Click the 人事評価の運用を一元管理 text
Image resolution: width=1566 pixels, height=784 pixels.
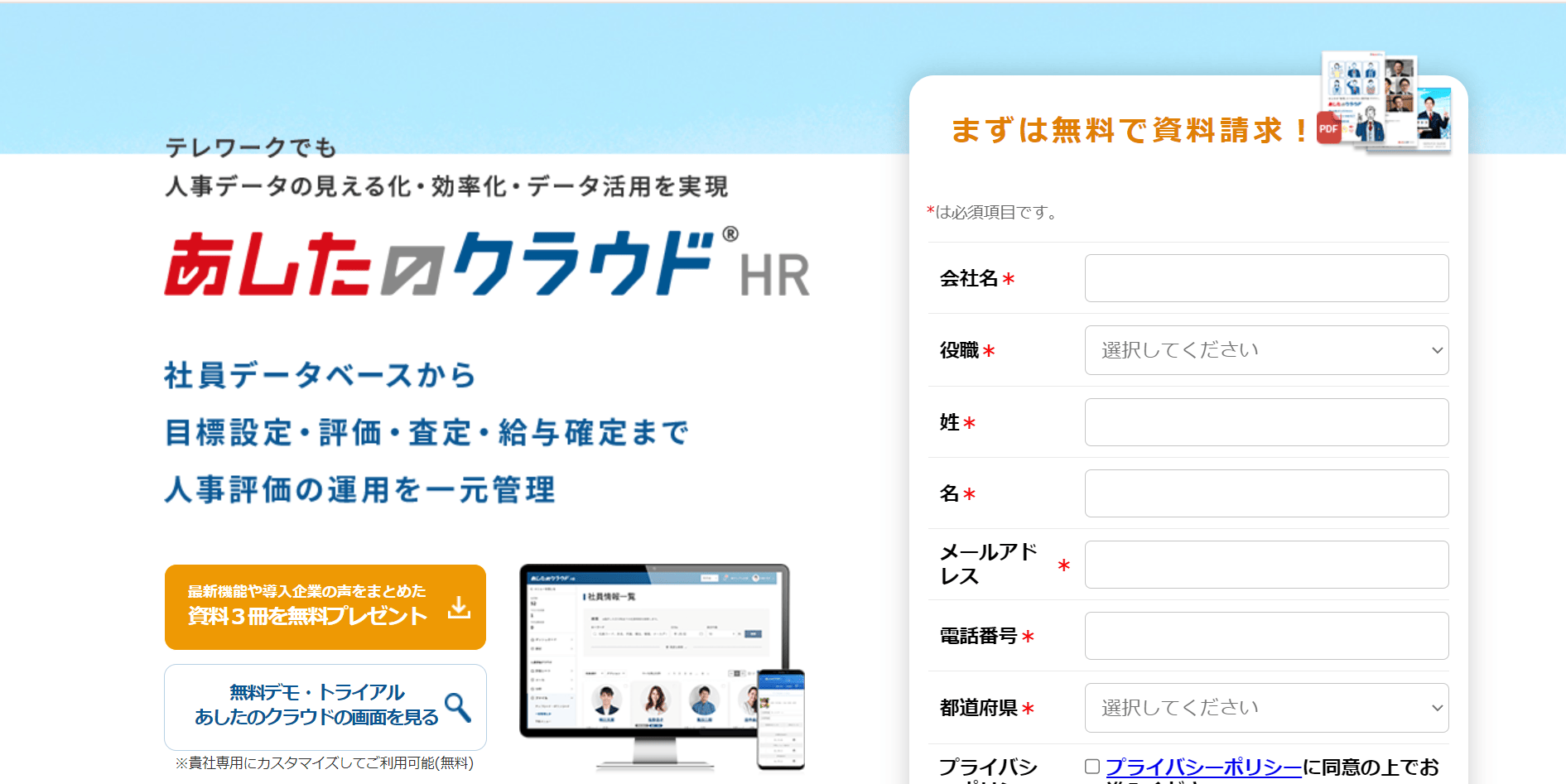pyautogui.click(x=359, y=489)
